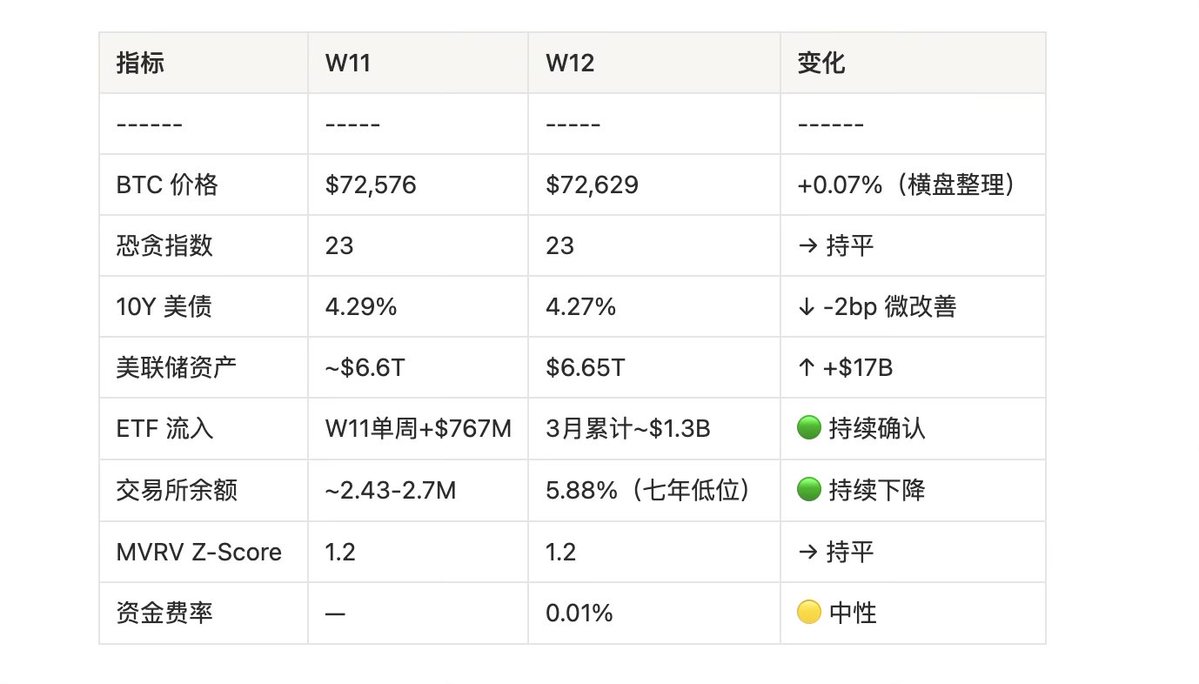Viewport: 1199px width, 684px height.
Task: Click the up arrow before +$17B
Action: 806,368
